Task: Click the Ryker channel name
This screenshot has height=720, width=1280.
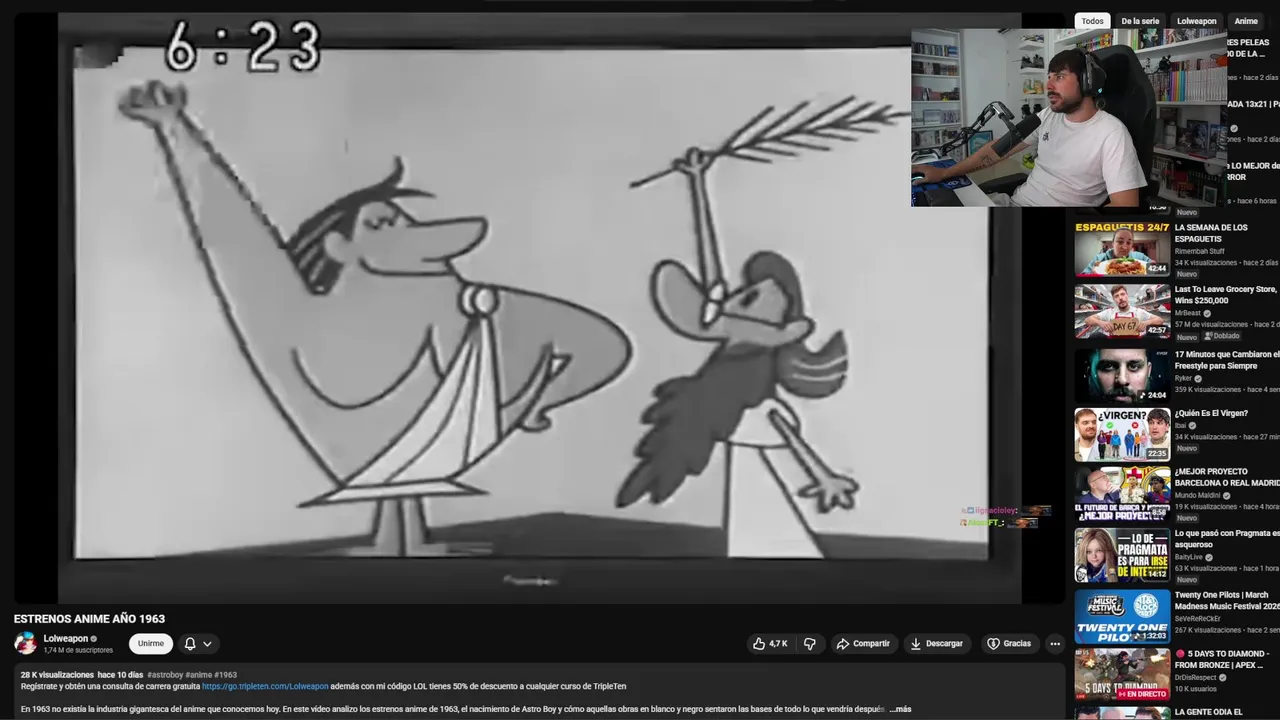Action: click(x=1183, y=378)
